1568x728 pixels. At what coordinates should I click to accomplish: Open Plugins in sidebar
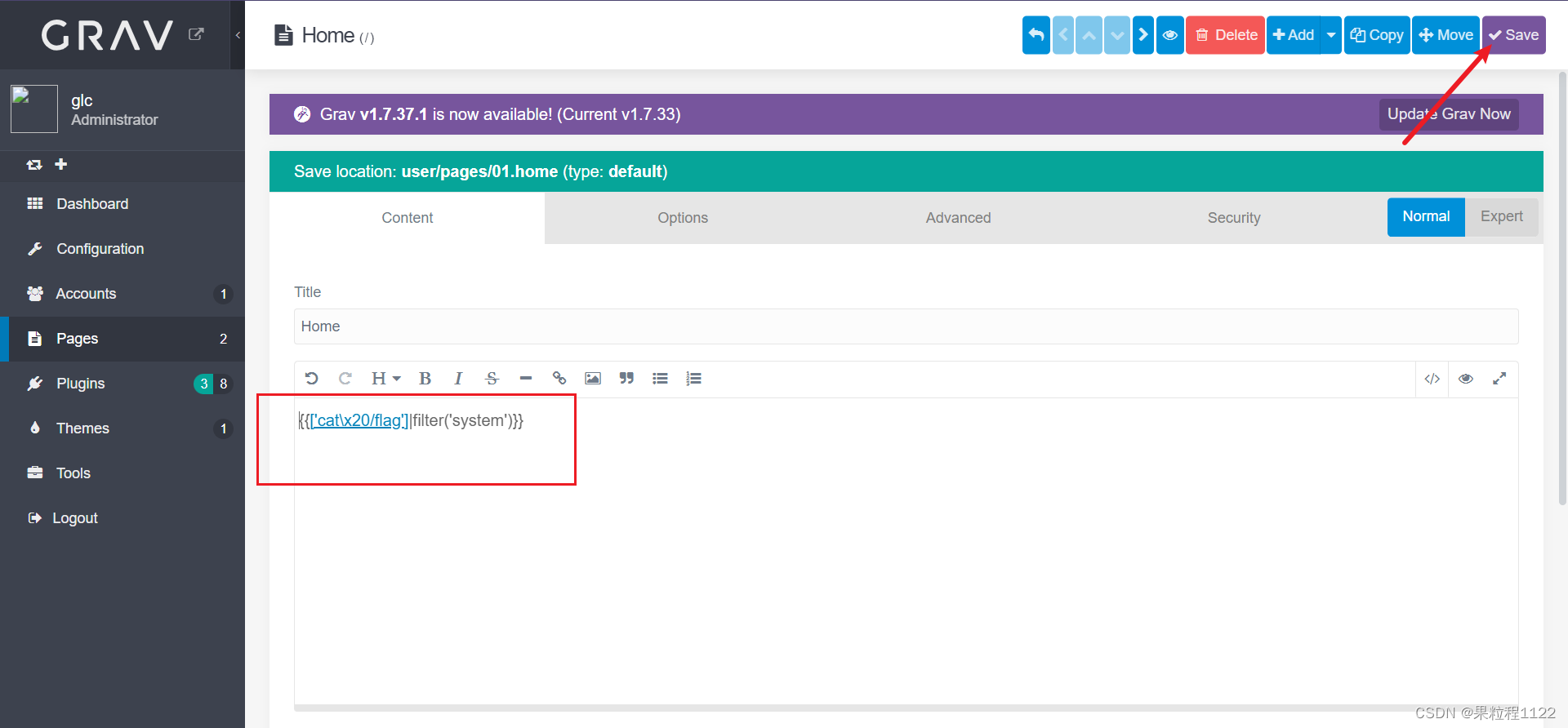pyautogui.click(x=122, y=384)
